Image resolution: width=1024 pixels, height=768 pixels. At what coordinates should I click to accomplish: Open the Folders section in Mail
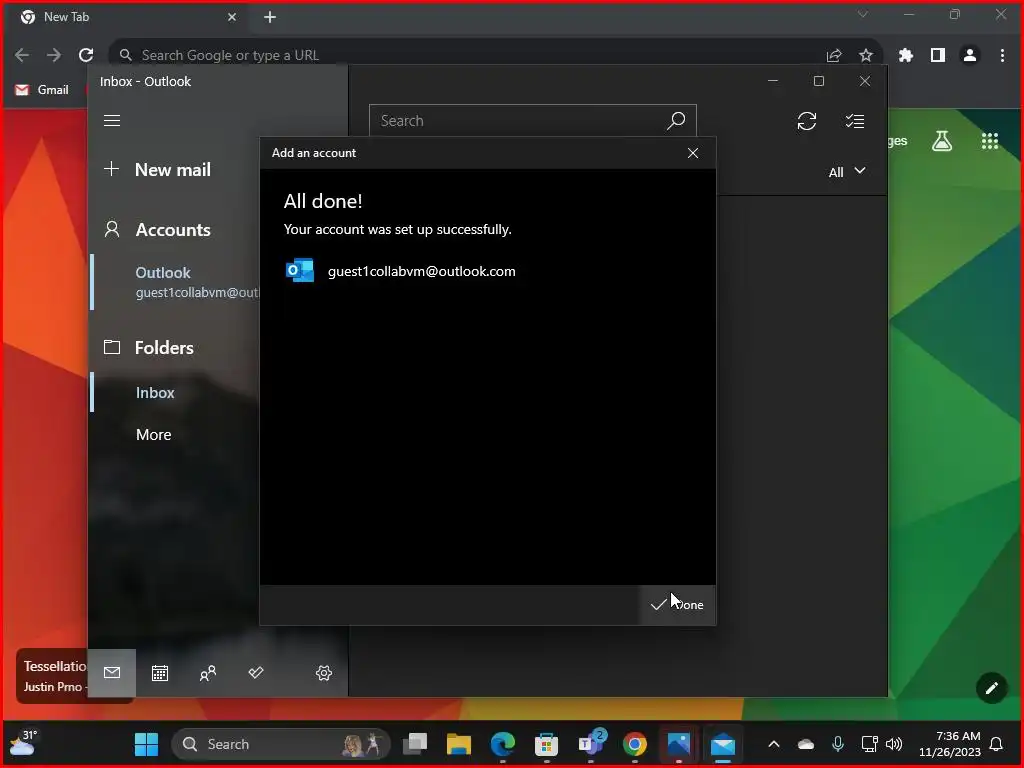tap(149, 347)
